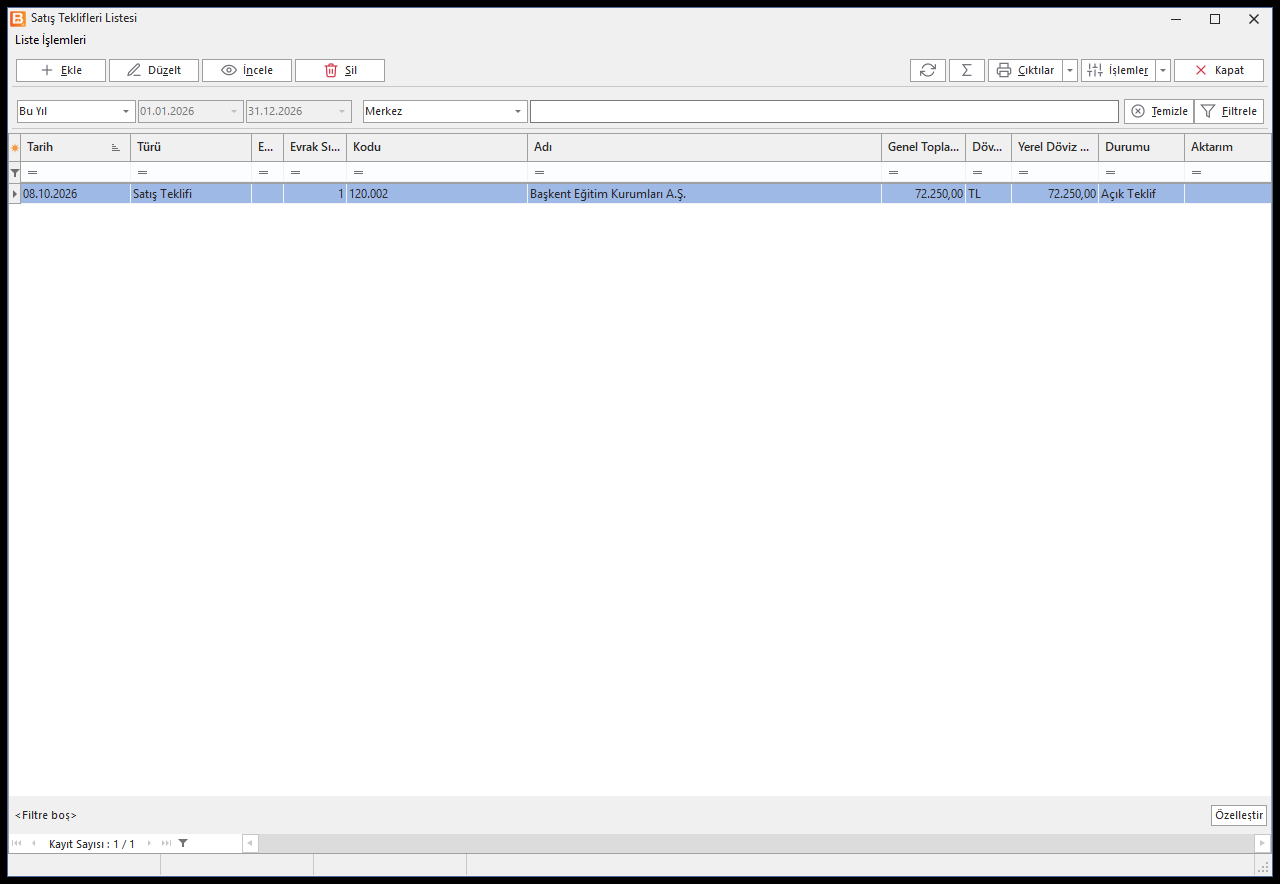This screenshot has width=1280, height=884.
Task: Click the Temizle button
Action: coord(1159,111)
